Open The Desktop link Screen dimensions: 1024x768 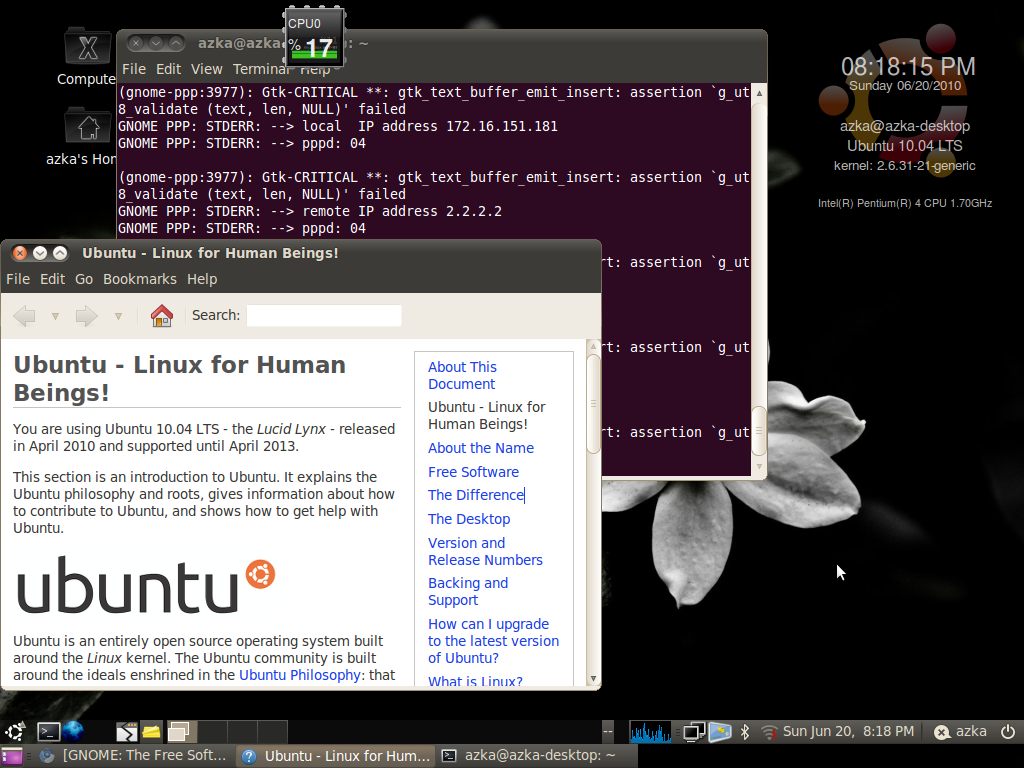point(469,519)
